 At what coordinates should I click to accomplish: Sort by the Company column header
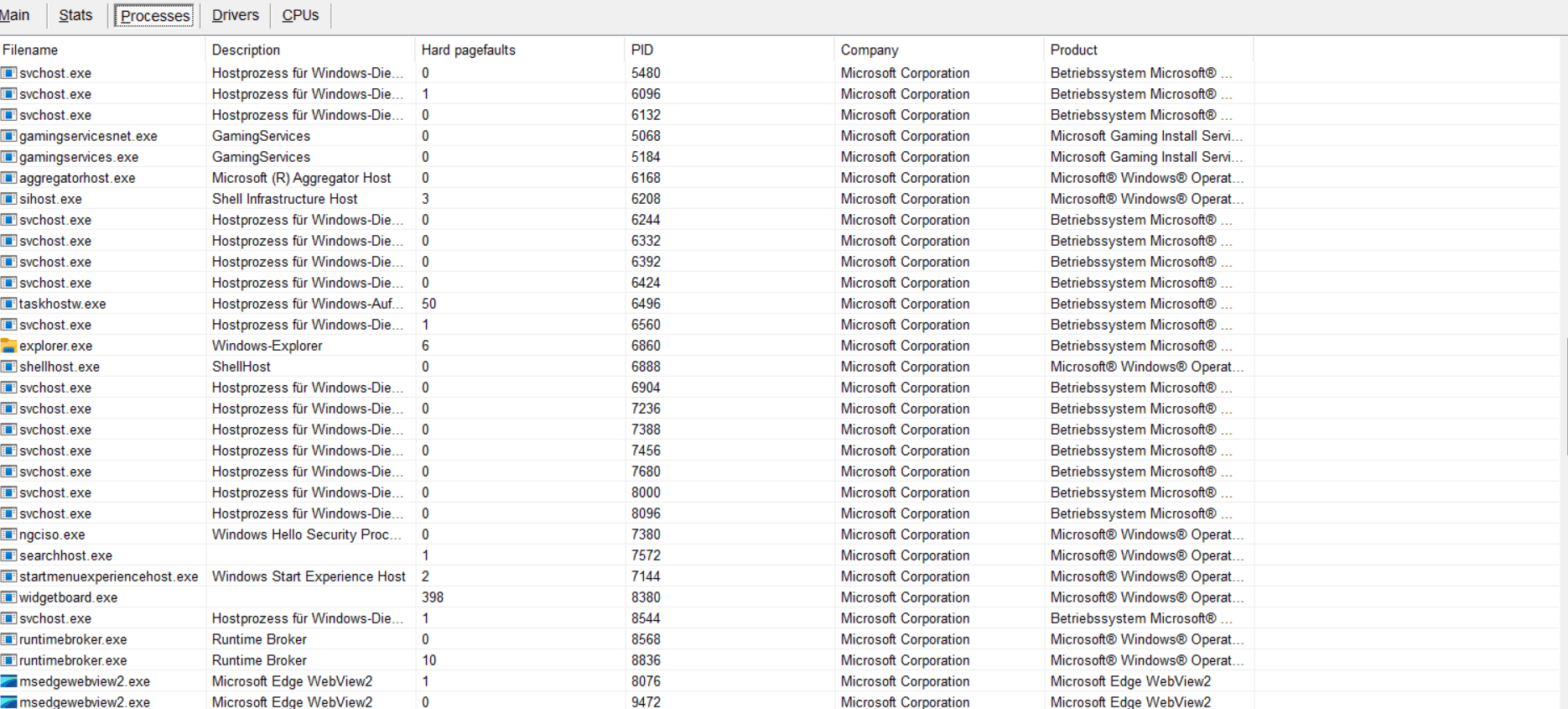click(939, 50)
